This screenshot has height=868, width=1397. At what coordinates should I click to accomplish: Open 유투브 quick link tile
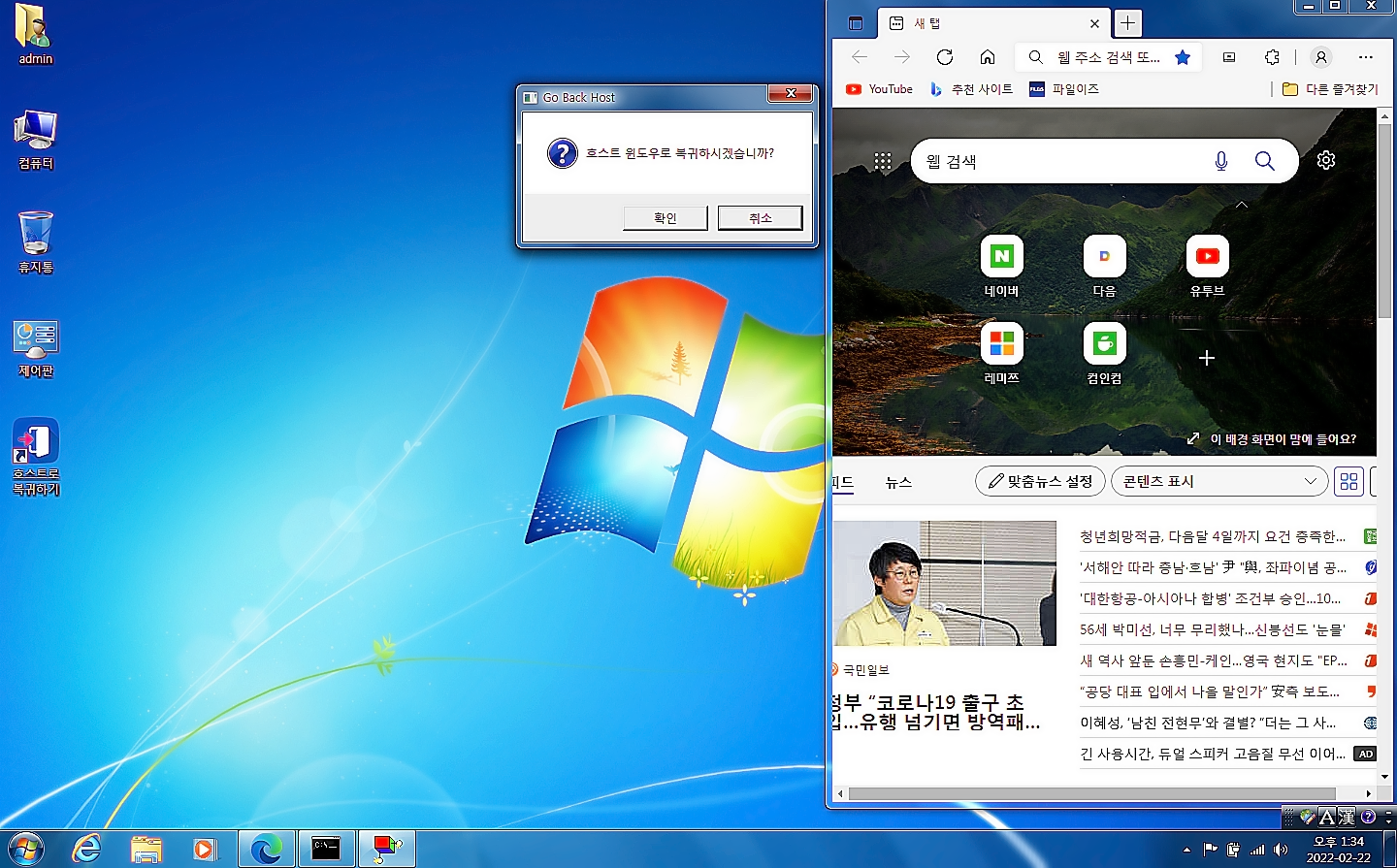point(1207,266)
